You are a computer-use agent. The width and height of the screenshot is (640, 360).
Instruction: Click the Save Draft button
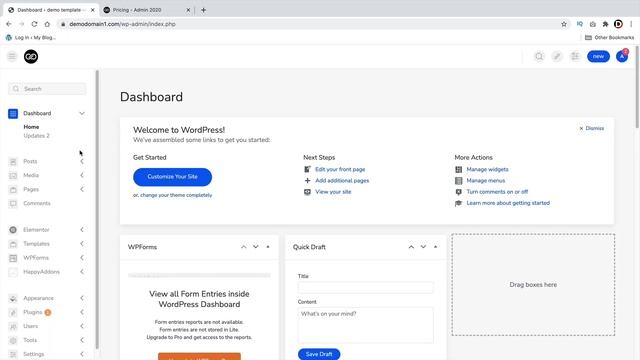pyautogui.click(x=319, y=354)
